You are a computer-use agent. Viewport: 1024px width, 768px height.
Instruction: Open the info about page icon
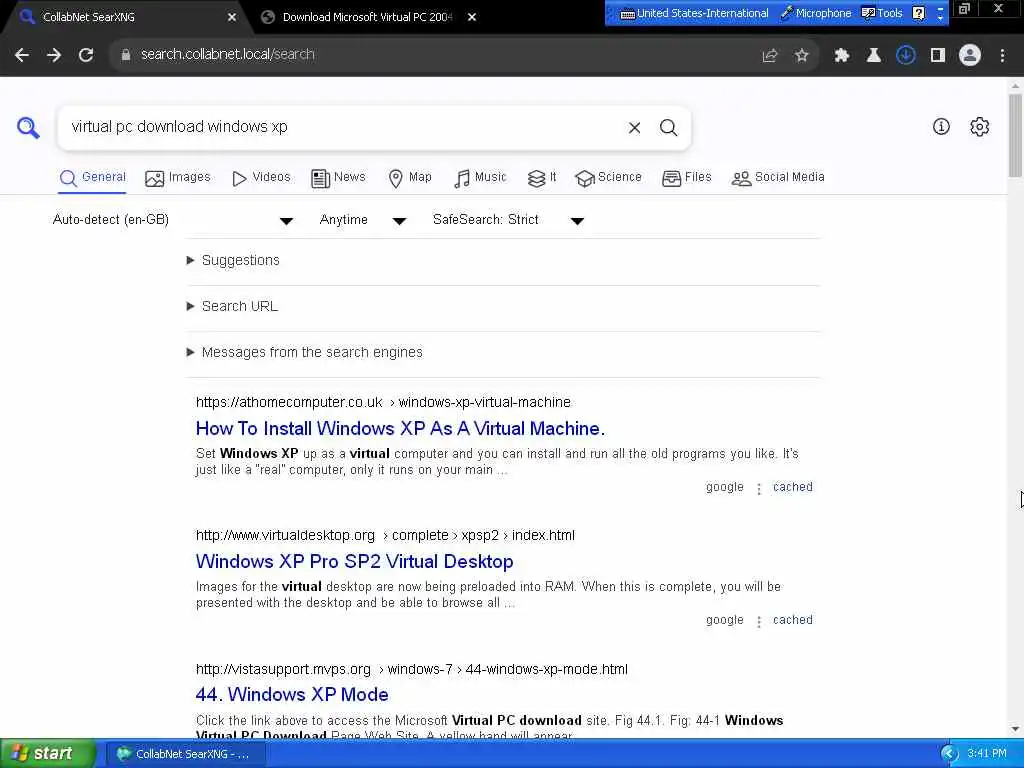(x=941, y=127)
